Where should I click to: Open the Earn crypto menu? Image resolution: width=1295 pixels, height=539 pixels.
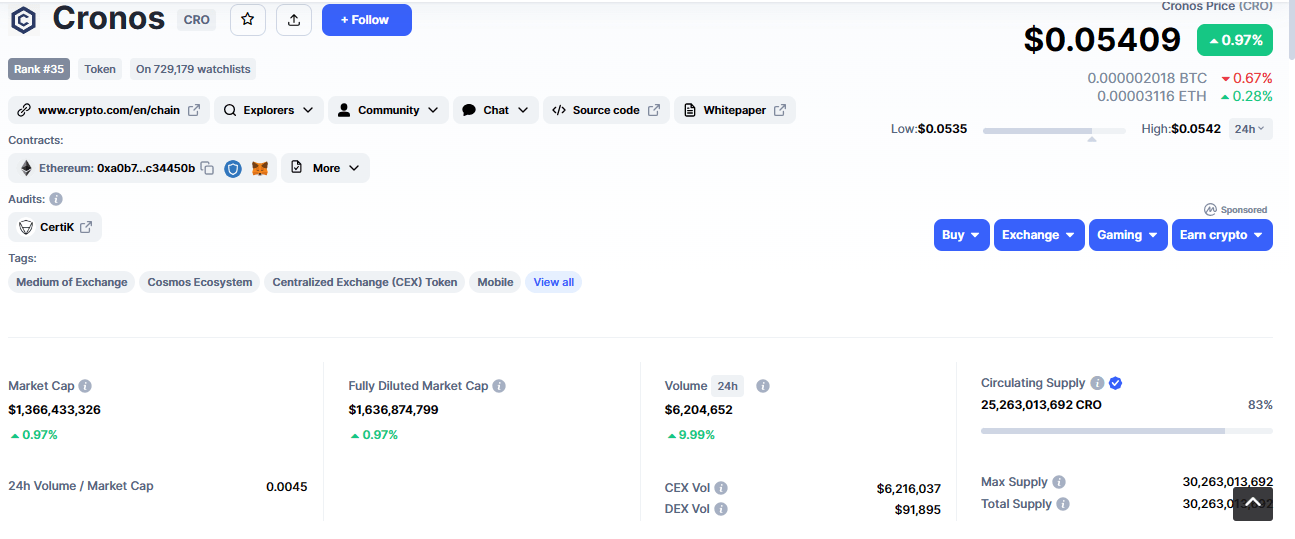click(1221, 235)
